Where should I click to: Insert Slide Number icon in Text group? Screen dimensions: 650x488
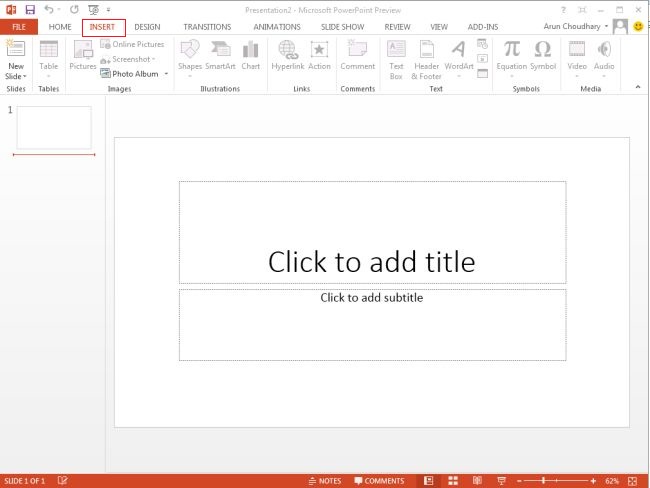pyautogui.click(x=482, y=58)
